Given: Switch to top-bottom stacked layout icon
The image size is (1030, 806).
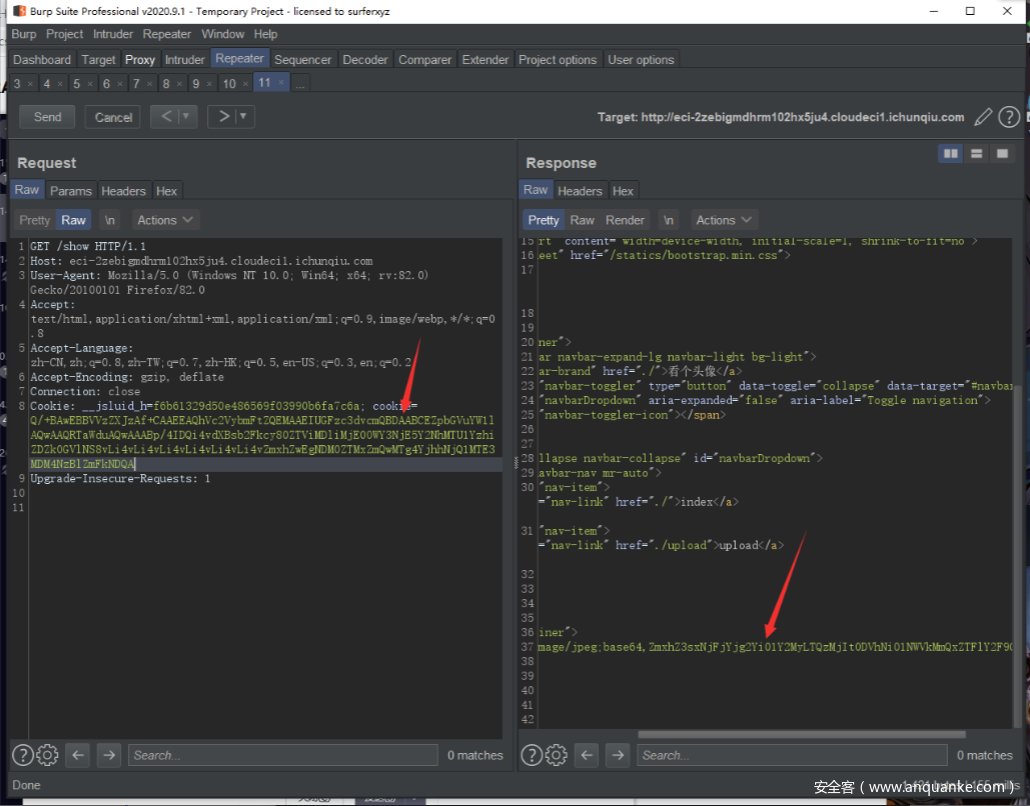Looking at the screenshot, I should [x=976, y=153].
